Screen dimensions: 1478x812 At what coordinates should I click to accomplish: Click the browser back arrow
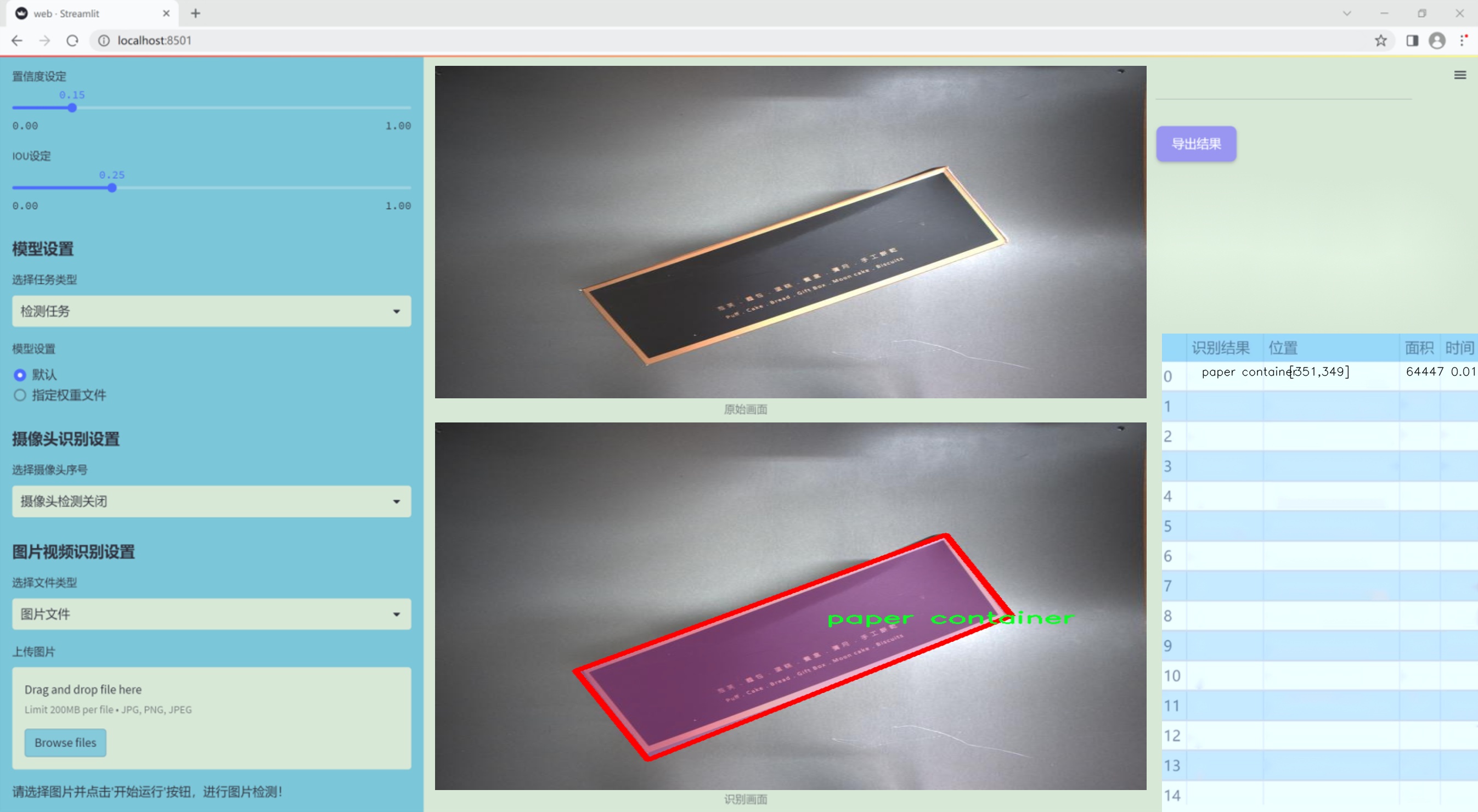click(x=17, y=41)
